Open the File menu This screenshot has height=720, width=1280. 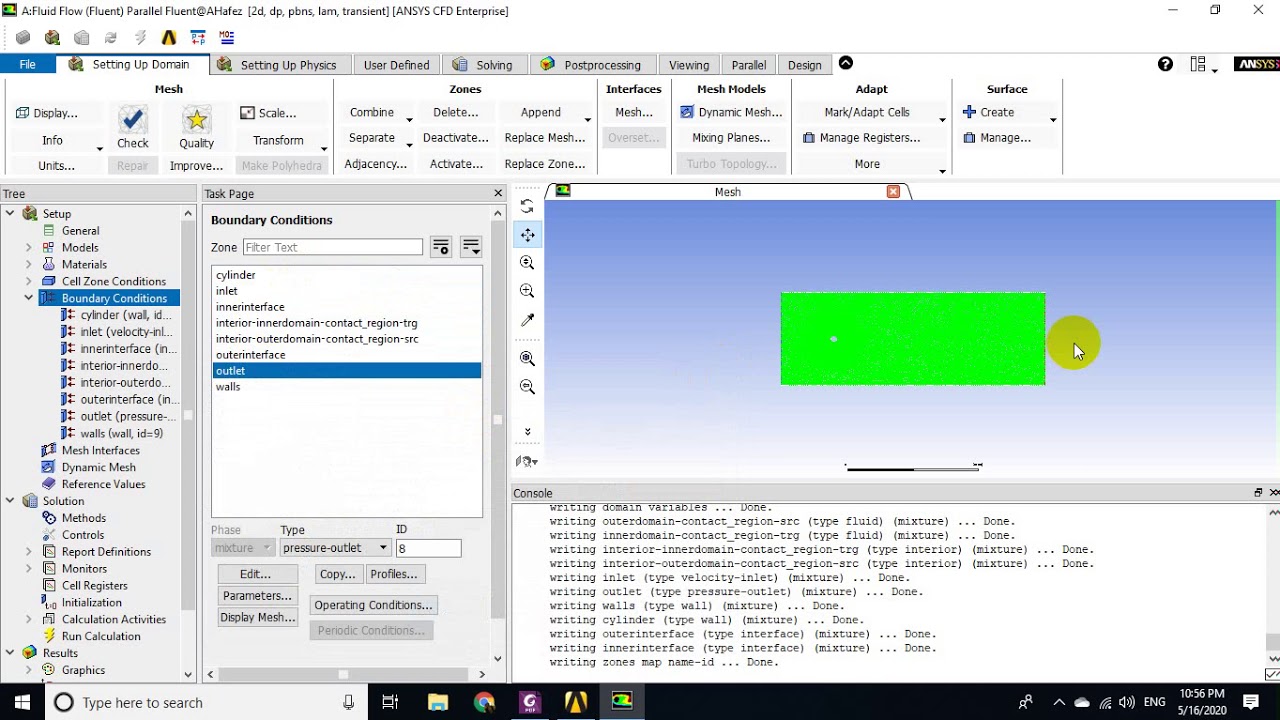[x=27, y=64]
